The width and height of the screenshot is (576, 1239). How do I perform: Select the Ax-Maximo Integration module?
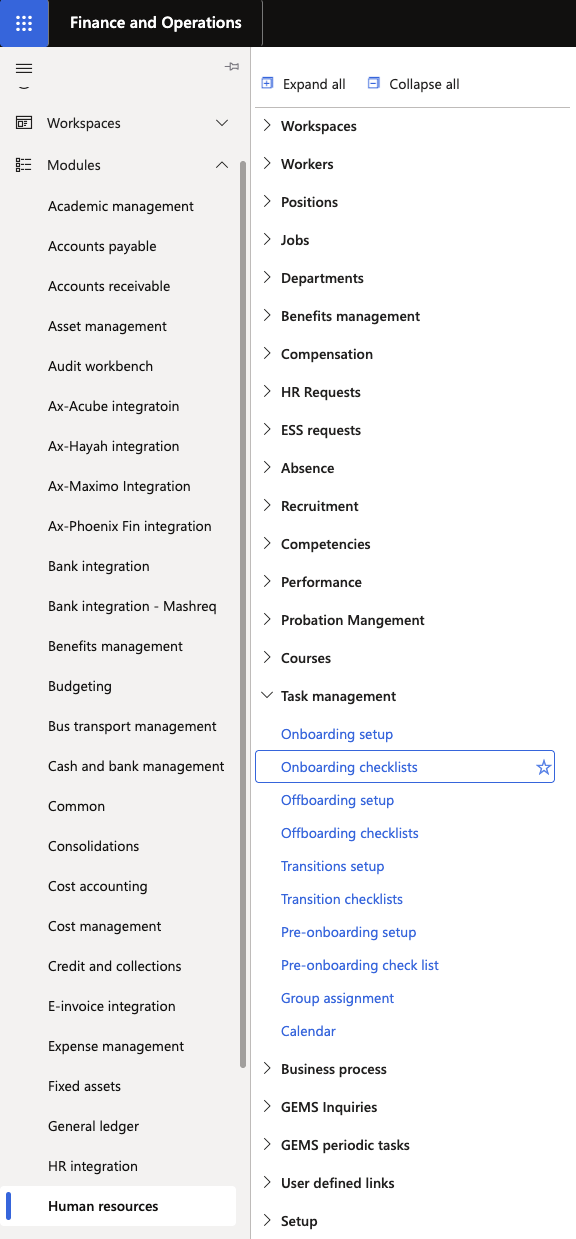click(119, 486)
